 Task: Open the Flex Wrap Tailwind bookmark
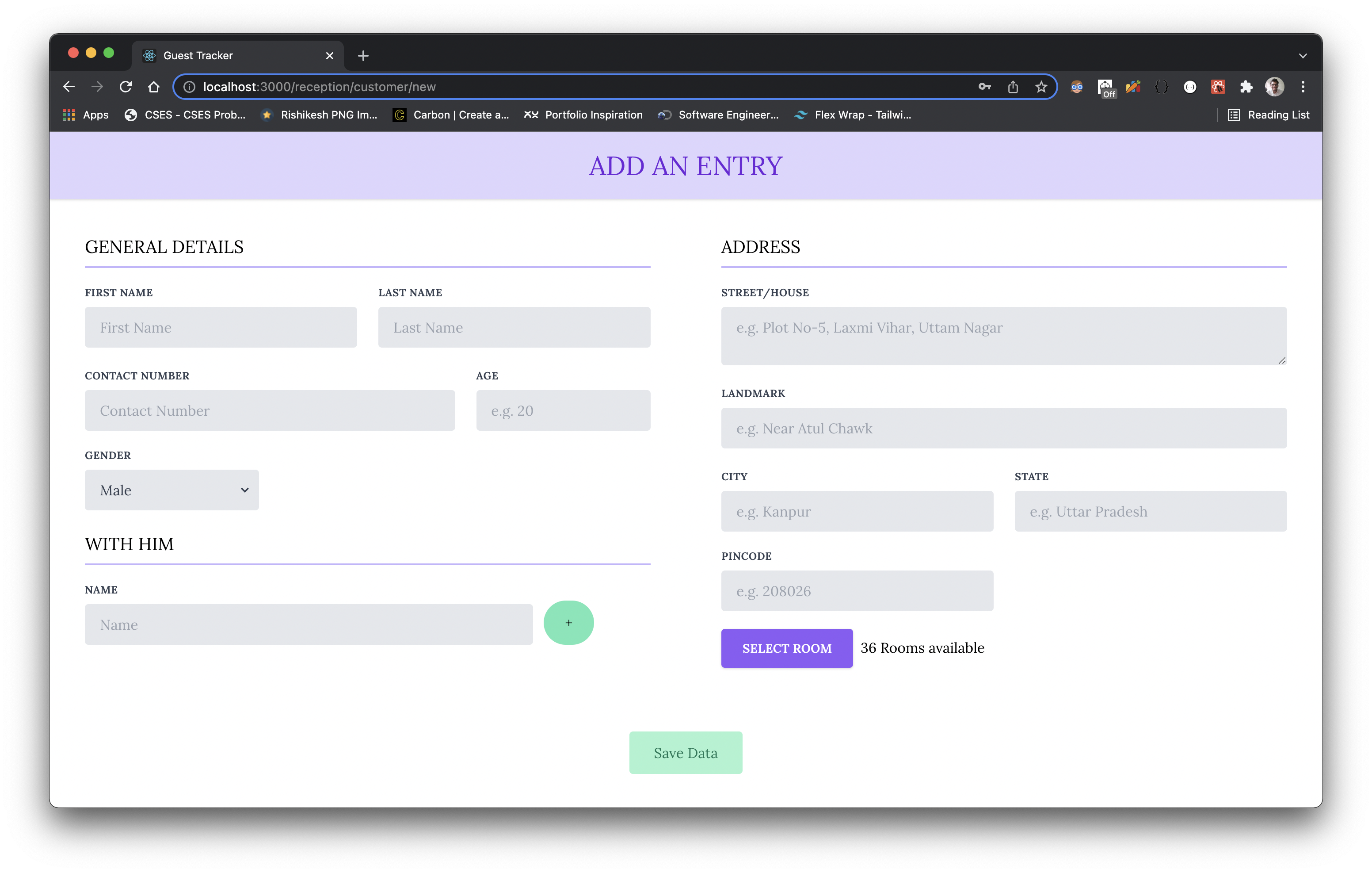tap(853, 115)
